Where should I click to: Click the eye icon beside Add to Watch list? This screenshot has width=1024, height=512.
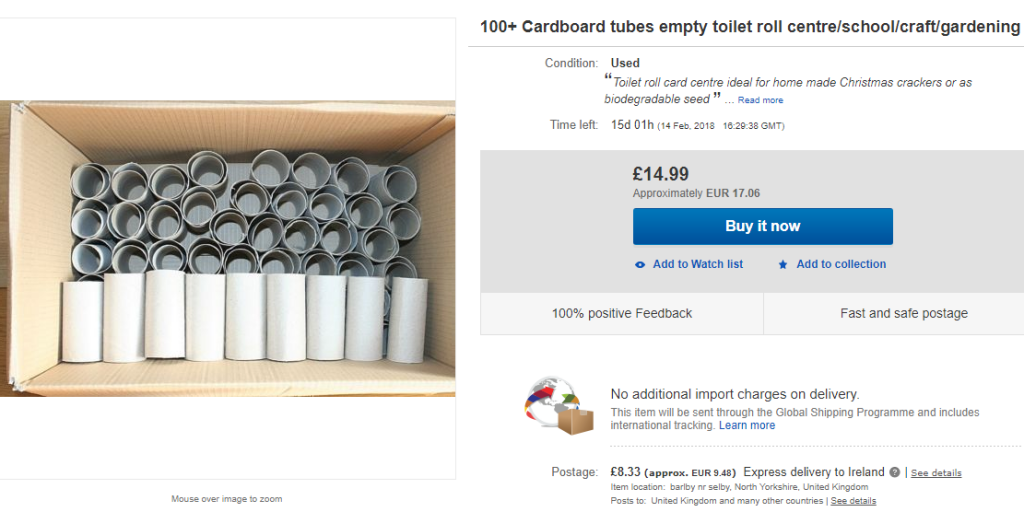pos(640,264)
